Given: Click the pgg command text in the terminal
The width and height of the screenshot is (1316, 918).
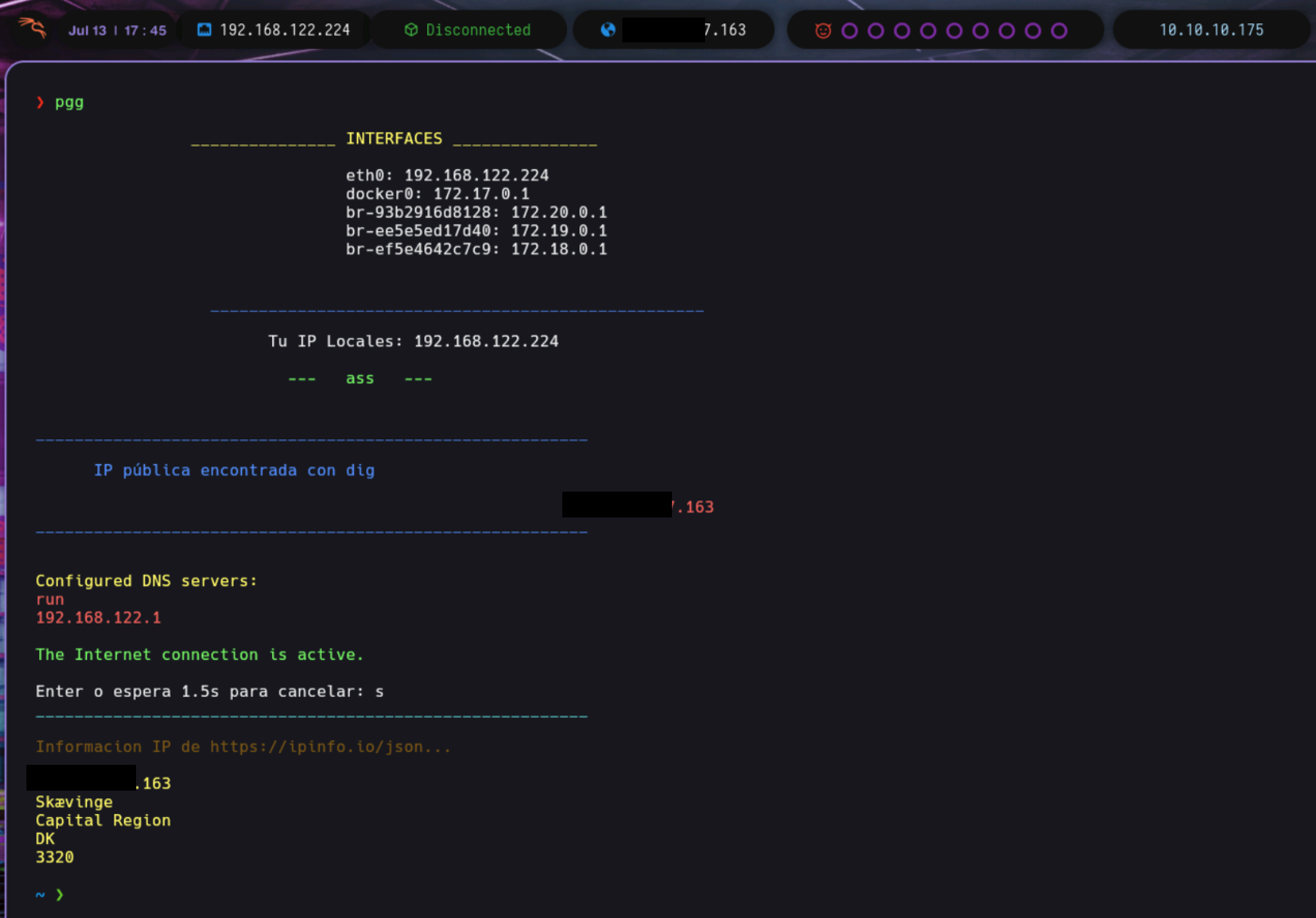Looking at the screenshot, I should click(69, 102).
